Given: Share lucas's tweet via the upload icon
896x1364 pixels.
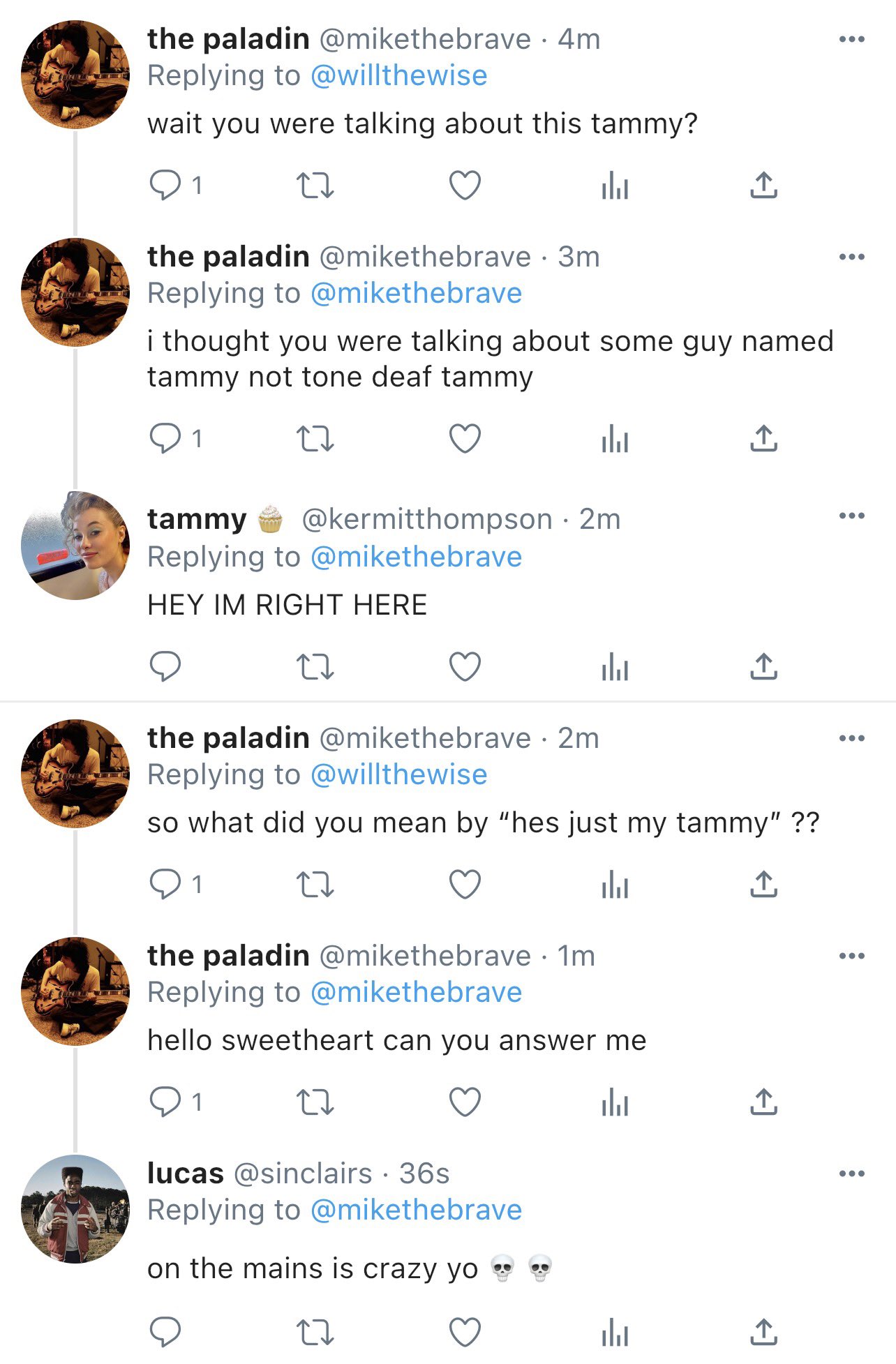Looking at the screenshot, I should coord(763,1332).
